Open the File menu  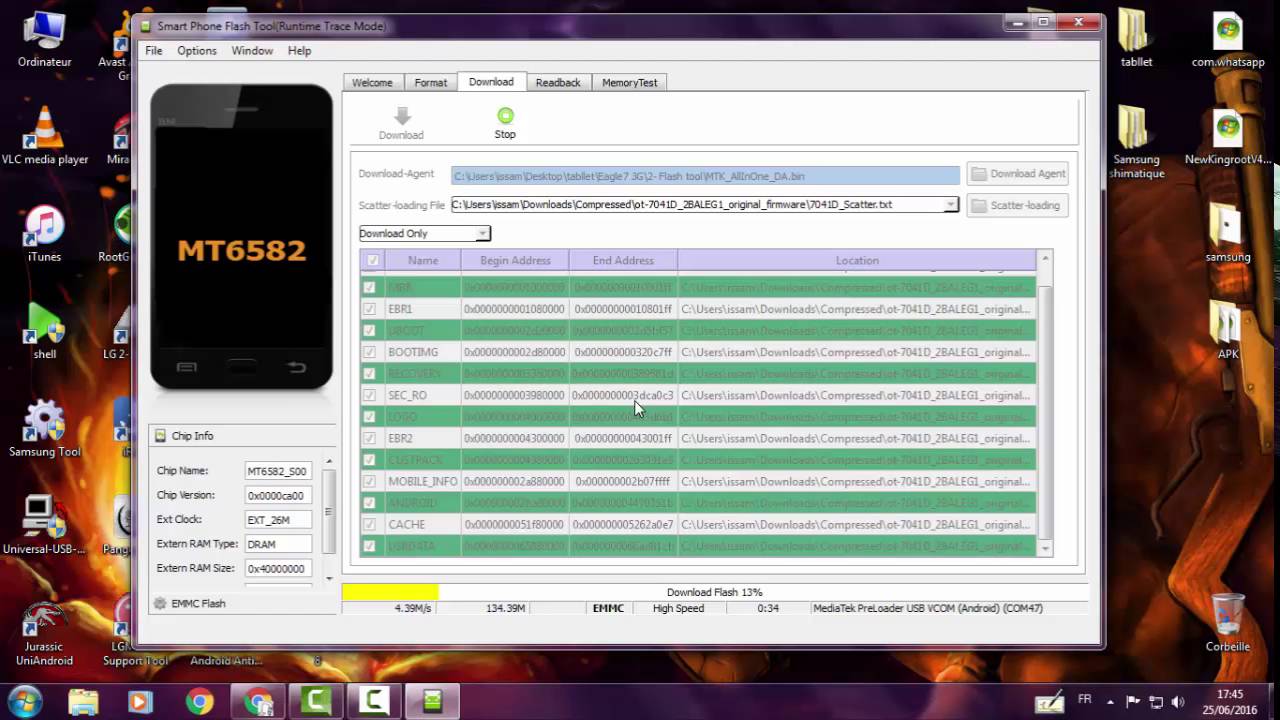(153, 50)
